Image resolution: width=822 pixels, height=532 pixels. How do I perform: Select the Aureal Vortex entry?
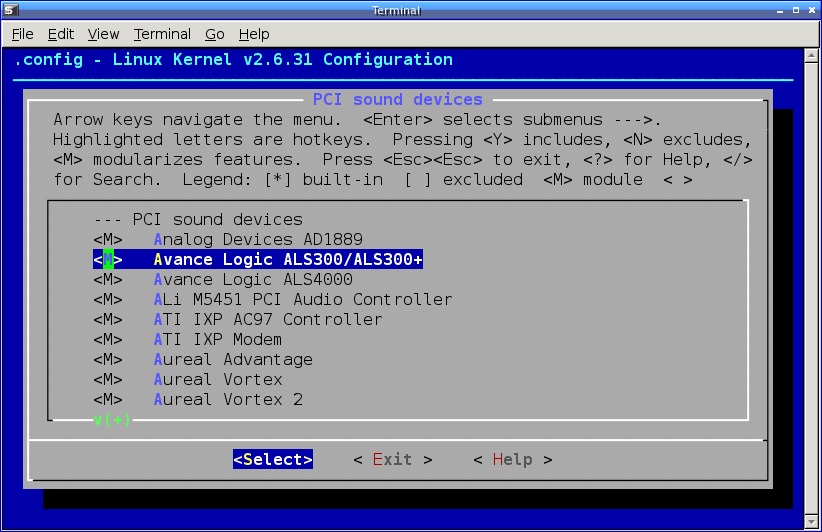218,379
